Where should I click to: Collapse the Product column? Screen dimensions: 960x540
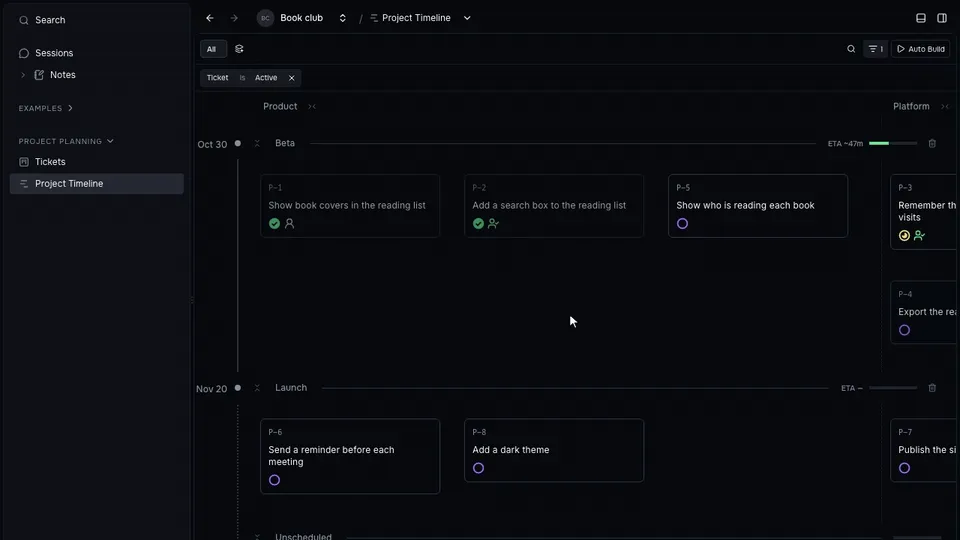(312, 107)
